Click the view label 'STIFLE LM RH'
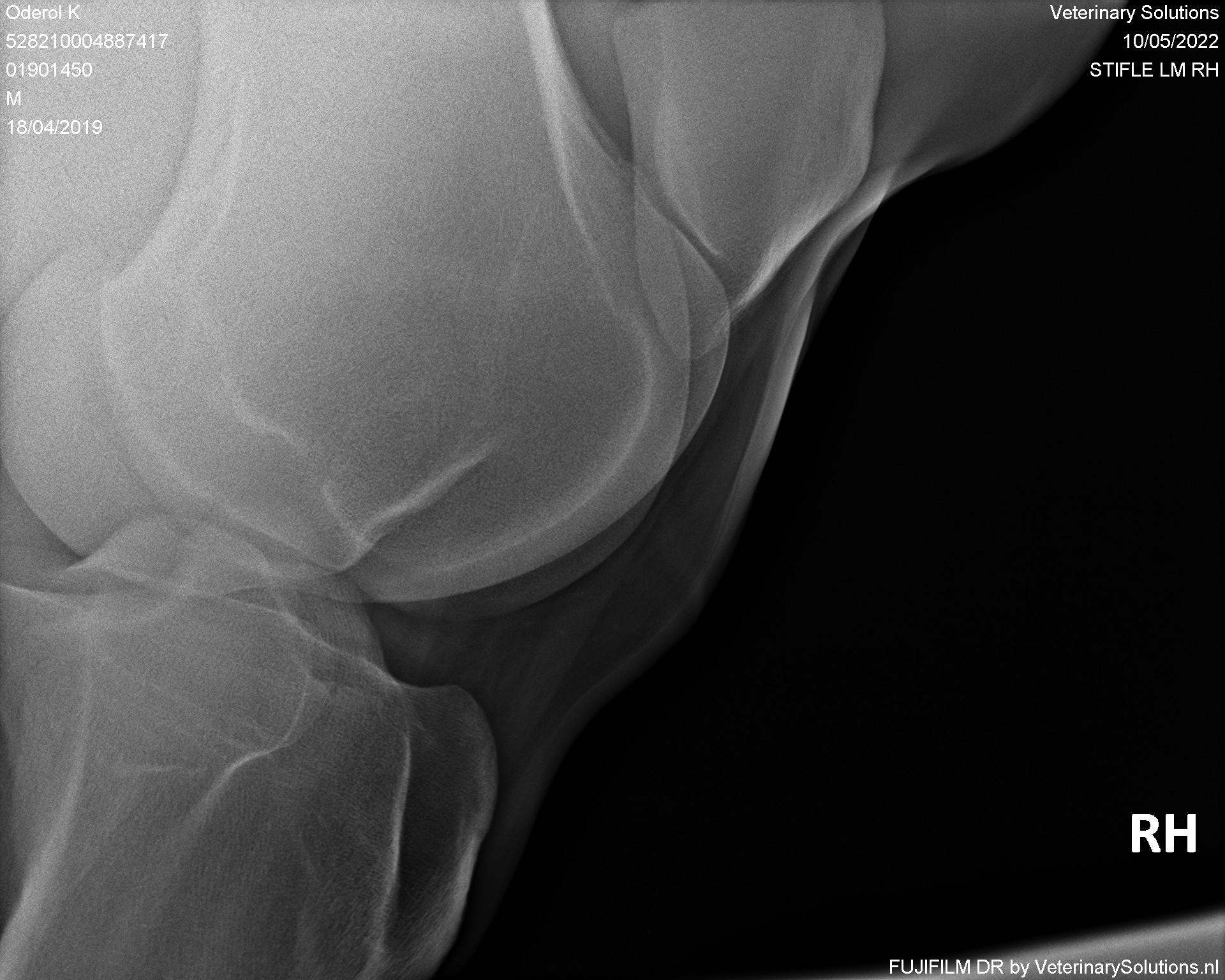Screen dimensions: 1225x980 point(1154,70)
